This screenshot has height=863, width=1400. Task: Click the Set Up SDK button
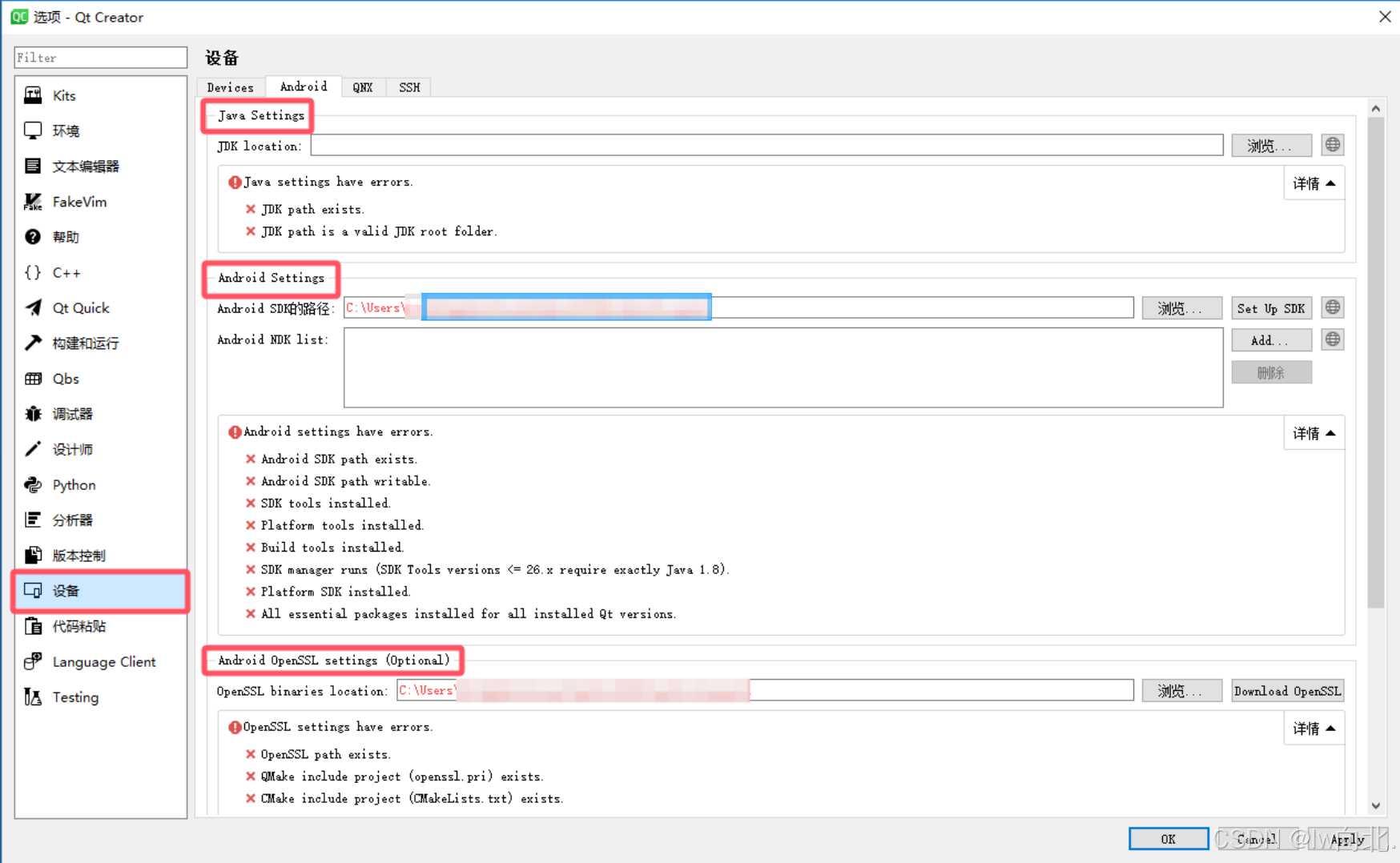pos(1271,308)
